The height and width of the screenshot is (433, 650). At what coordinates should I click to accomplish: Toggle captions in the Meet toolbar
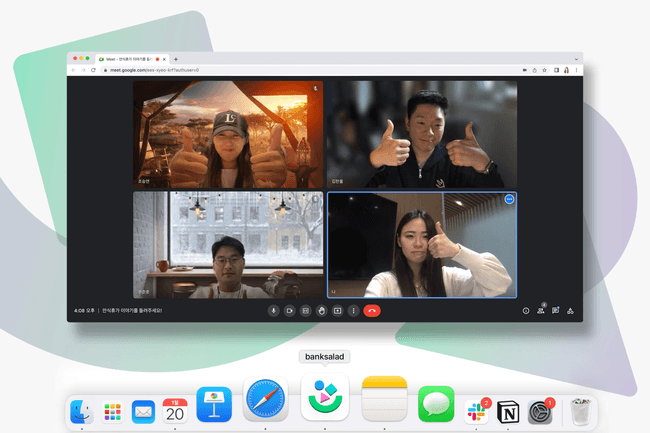click(306, 311)
